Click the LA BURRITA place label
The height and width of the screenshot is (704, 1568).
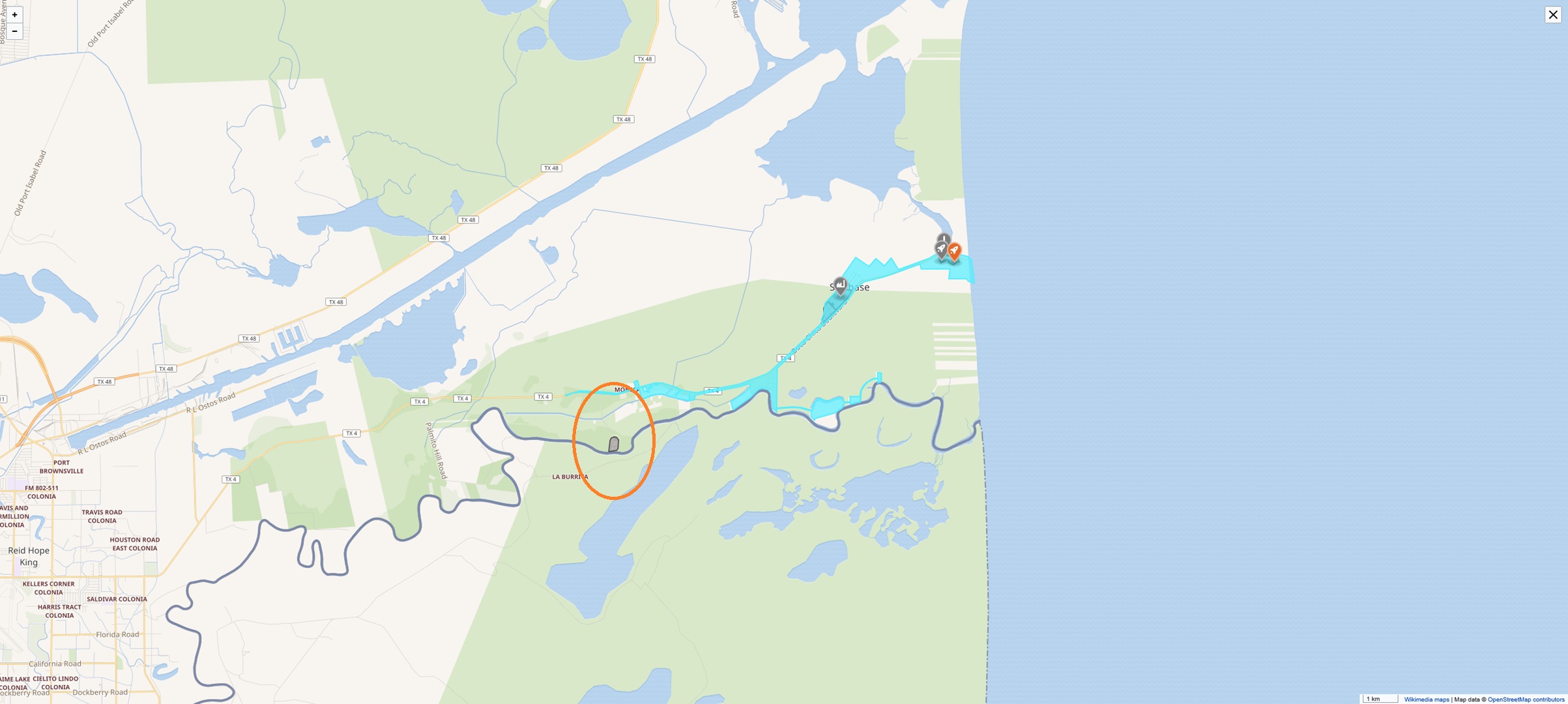(x=570, y=477)
